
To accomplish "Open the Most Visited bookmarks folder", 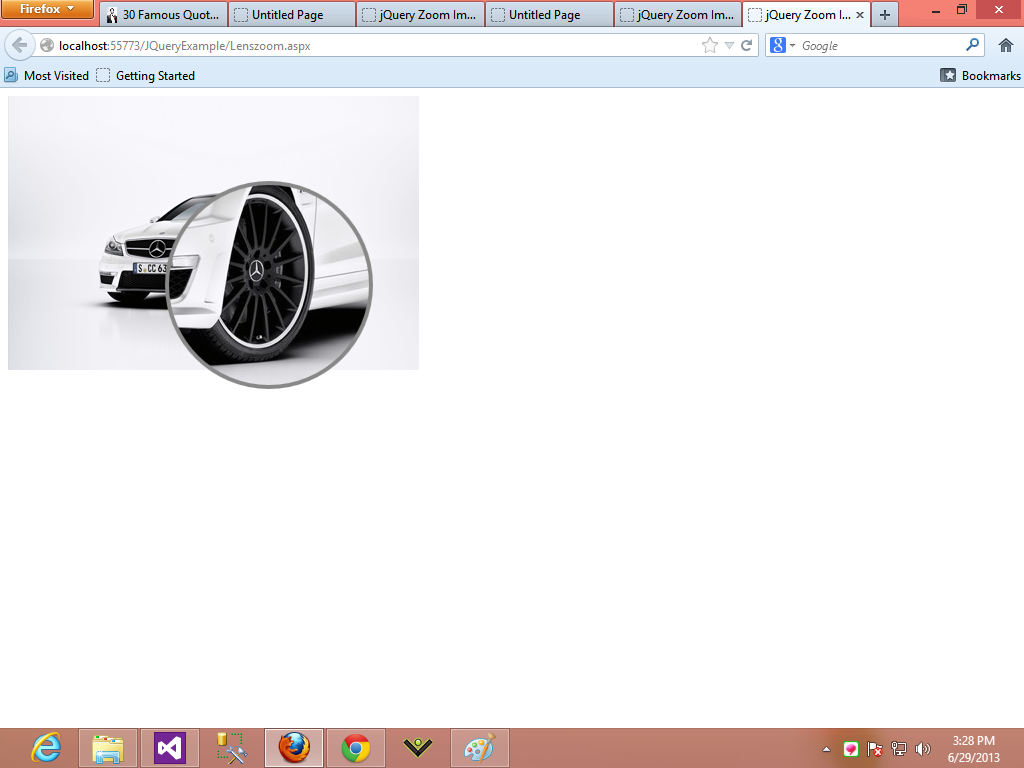I will 46,76.
